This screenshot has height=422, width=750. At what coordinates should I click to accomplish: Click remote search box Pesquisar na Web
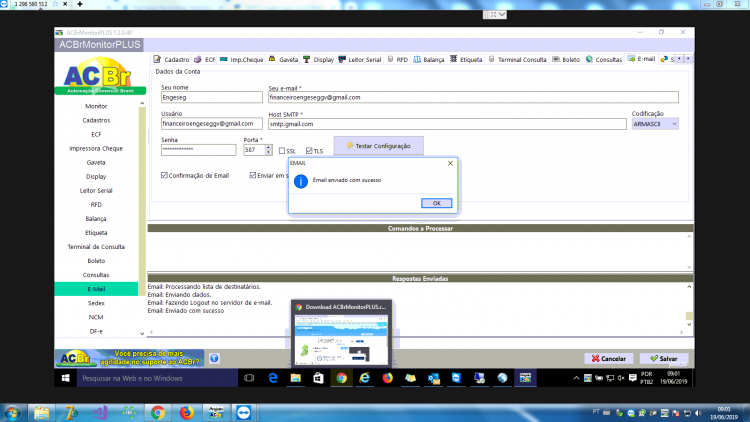pos(157,378)
